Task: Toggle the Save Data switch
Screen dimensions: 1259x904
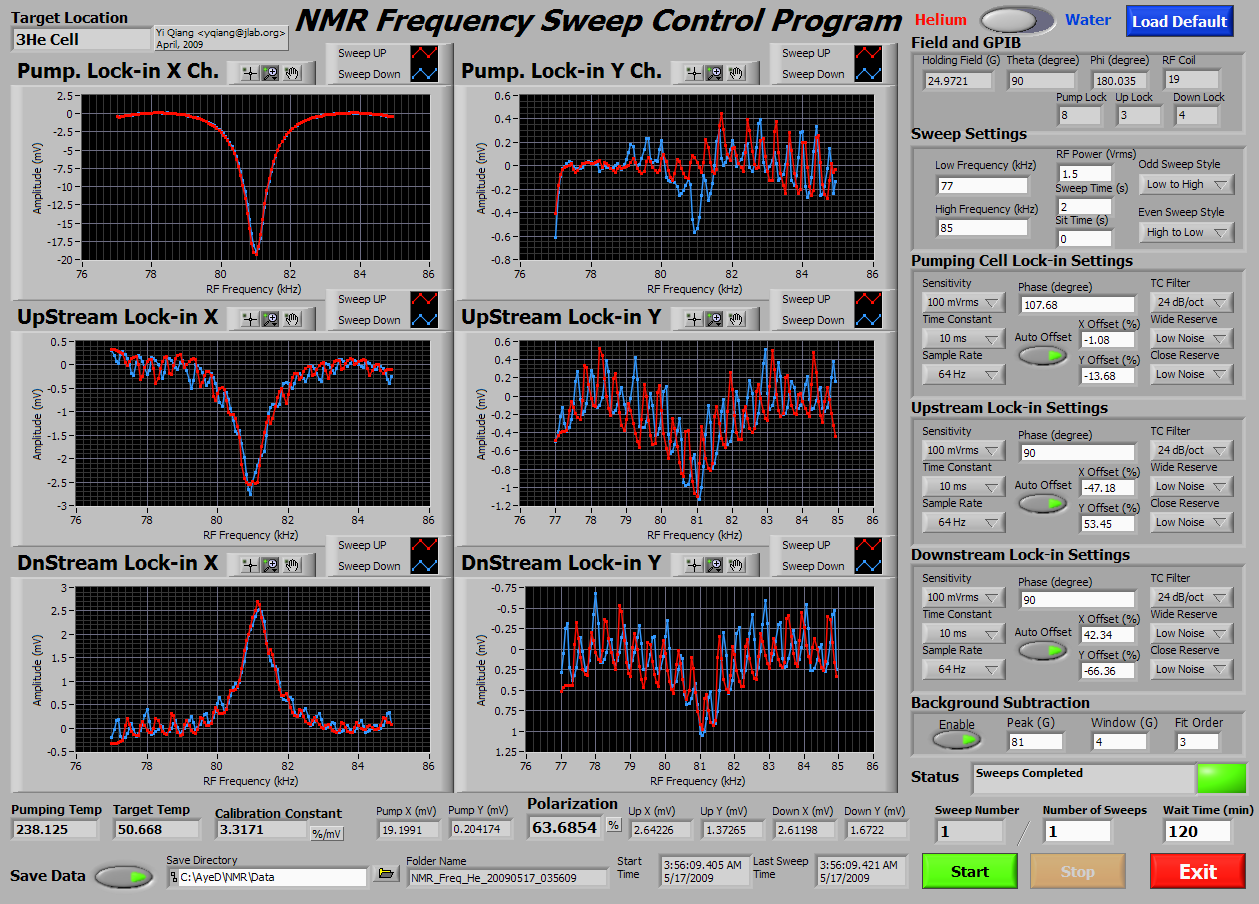Action: (125, 876)
